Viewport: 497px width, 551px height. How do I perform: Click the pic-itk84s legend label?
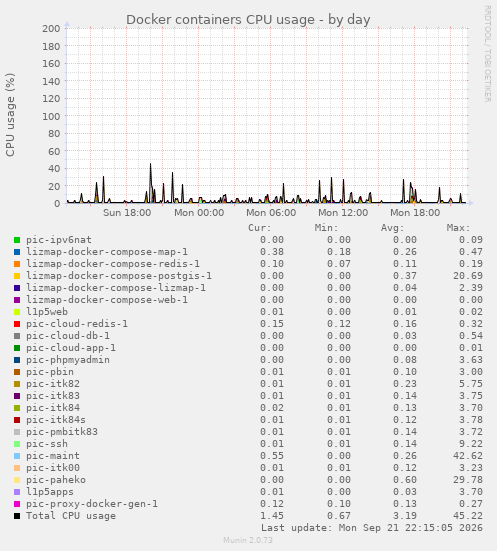(x=56, y=420)
